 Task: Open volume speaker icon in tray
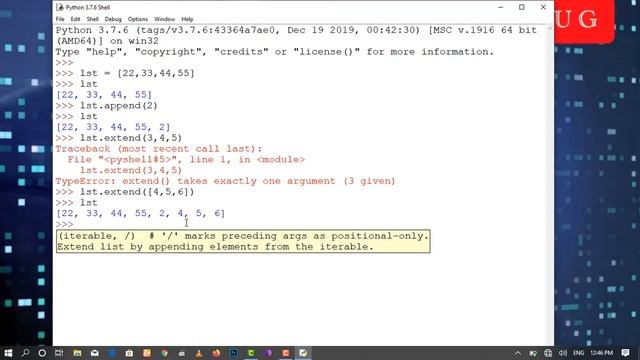click(563, 353)
